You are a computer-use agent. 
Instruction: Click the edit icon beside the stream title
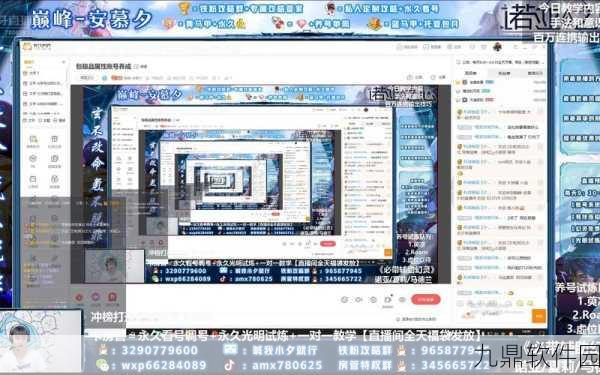pos(135,67)
